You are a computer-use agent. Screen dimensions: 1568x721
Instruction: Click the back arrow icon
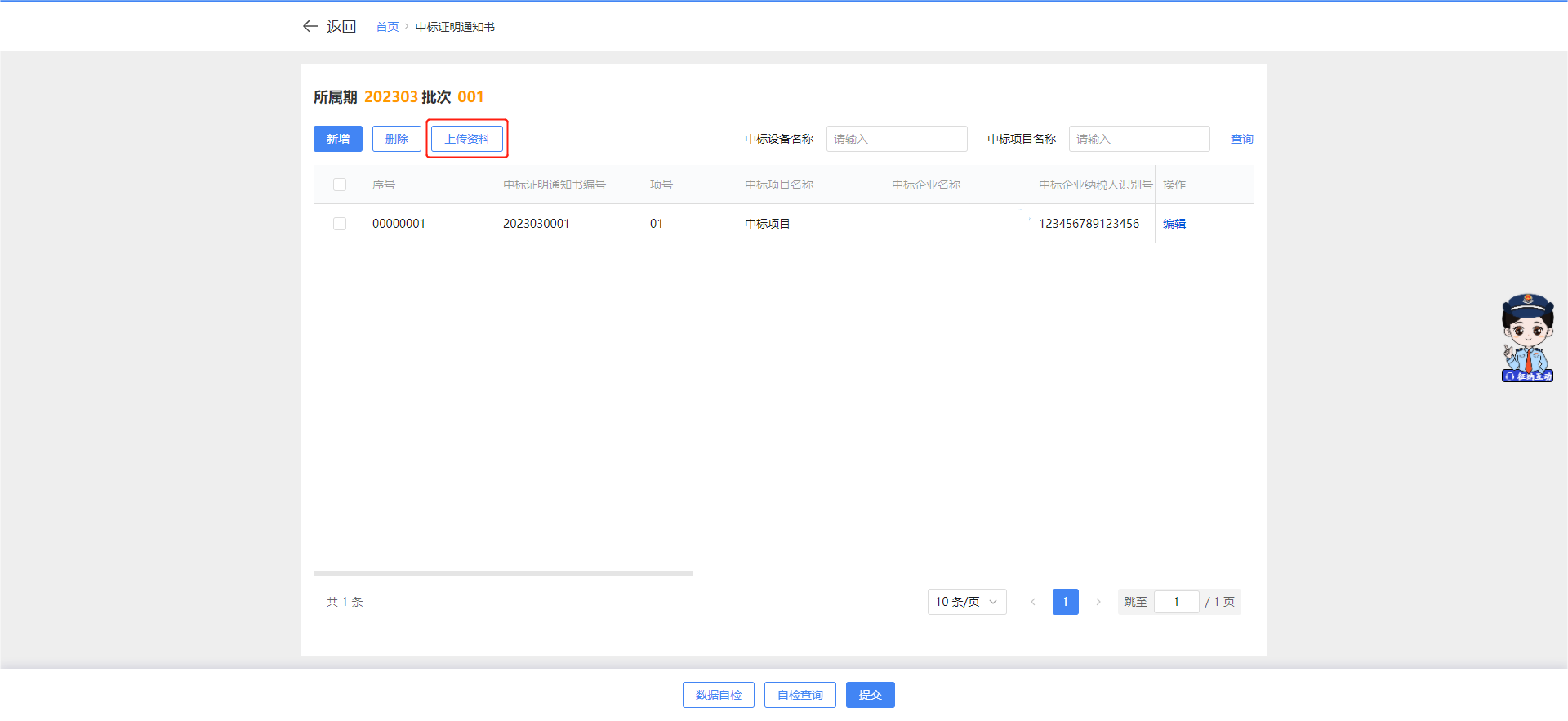point(310,27)
